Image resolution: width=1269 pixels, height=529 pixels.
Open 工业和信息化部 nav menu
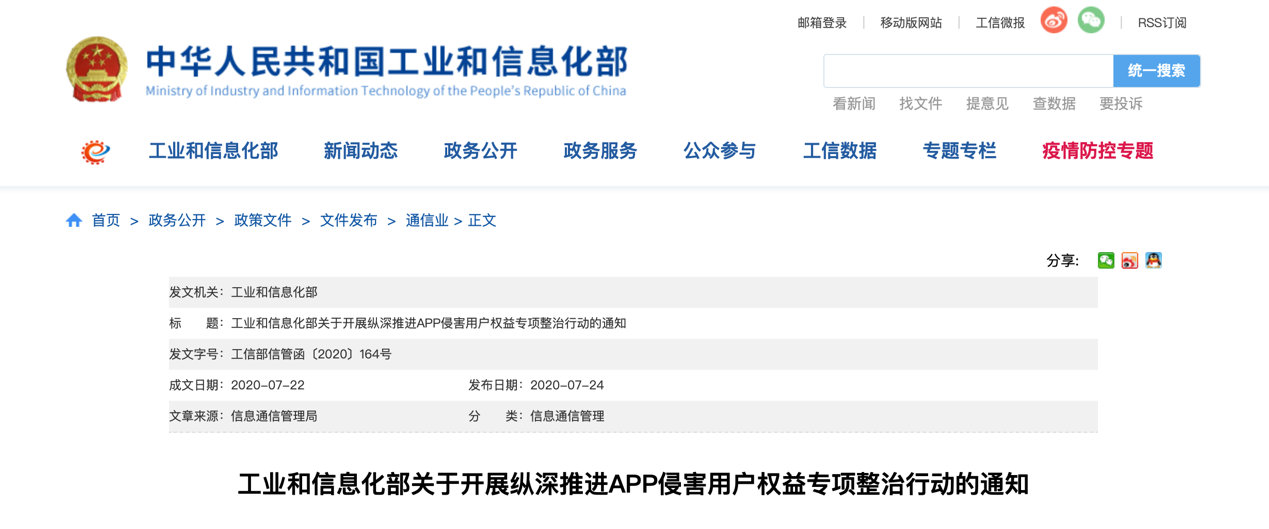(x=213, y=151)
